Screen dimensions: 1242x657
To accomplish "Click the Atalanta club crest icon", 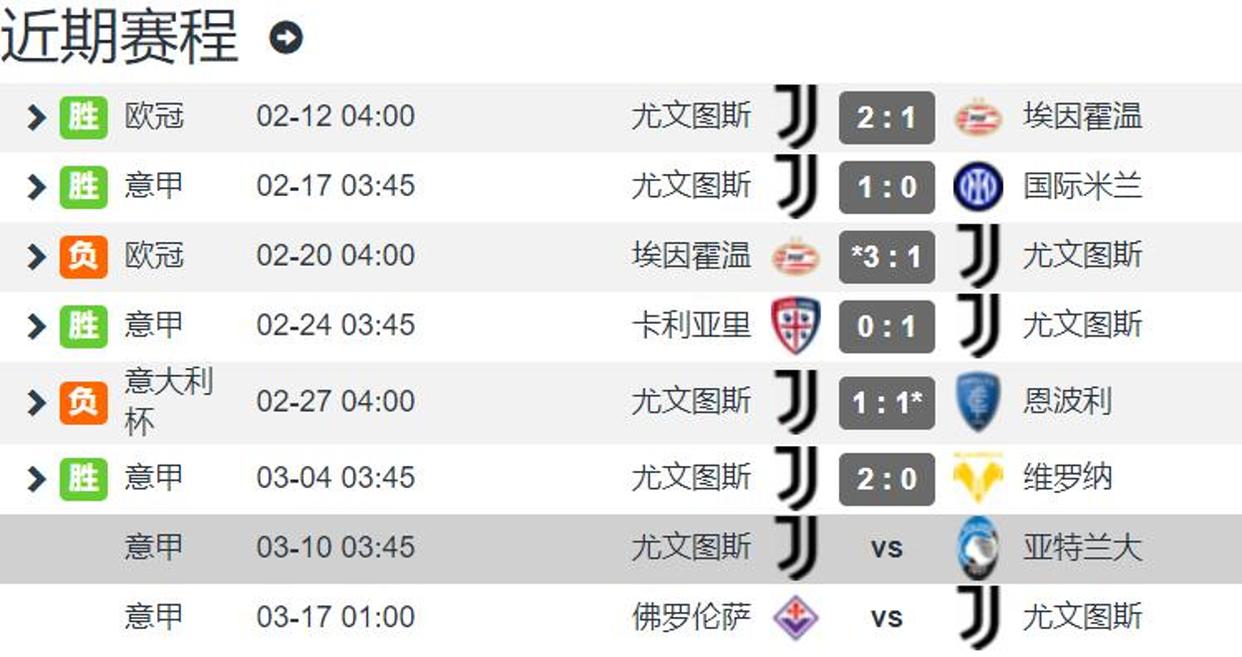I will click(978, 548).
